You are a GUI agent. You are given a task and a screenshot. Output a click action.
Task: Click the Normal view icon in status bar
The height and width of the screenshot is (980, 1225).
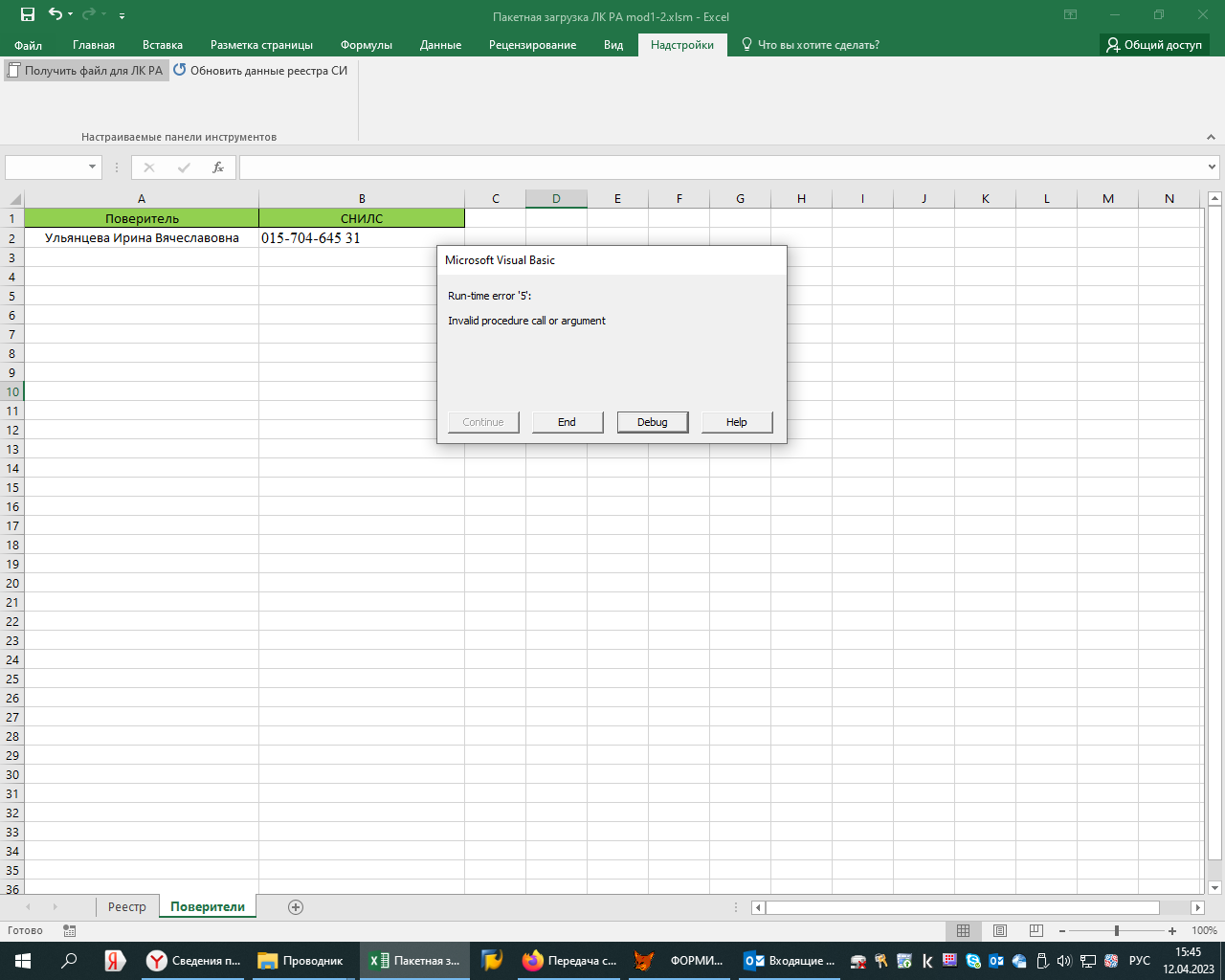[964, 931]
